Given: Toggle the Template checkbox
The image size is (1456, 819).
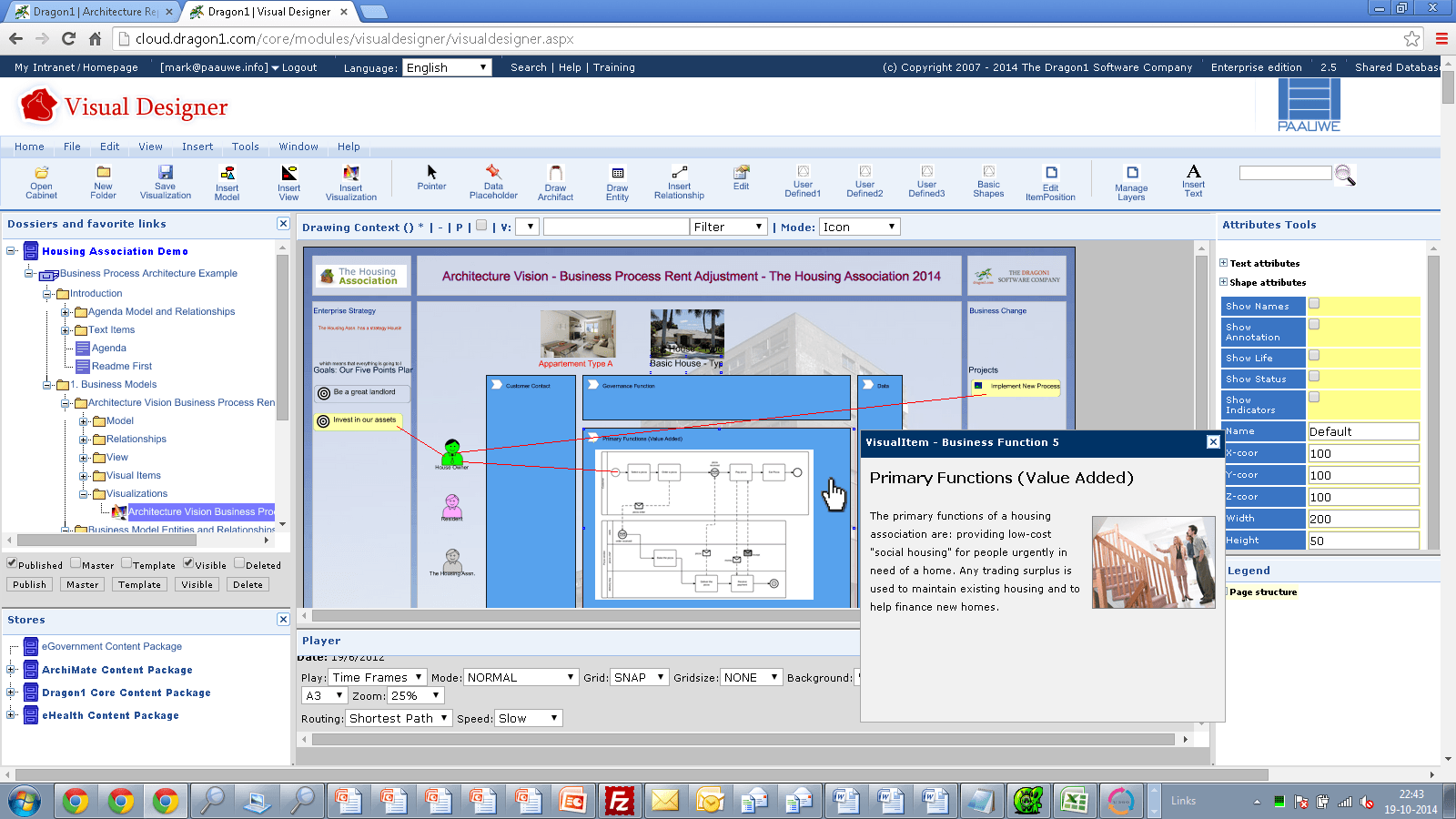Looking at the screenshot, I should point(126,563).
